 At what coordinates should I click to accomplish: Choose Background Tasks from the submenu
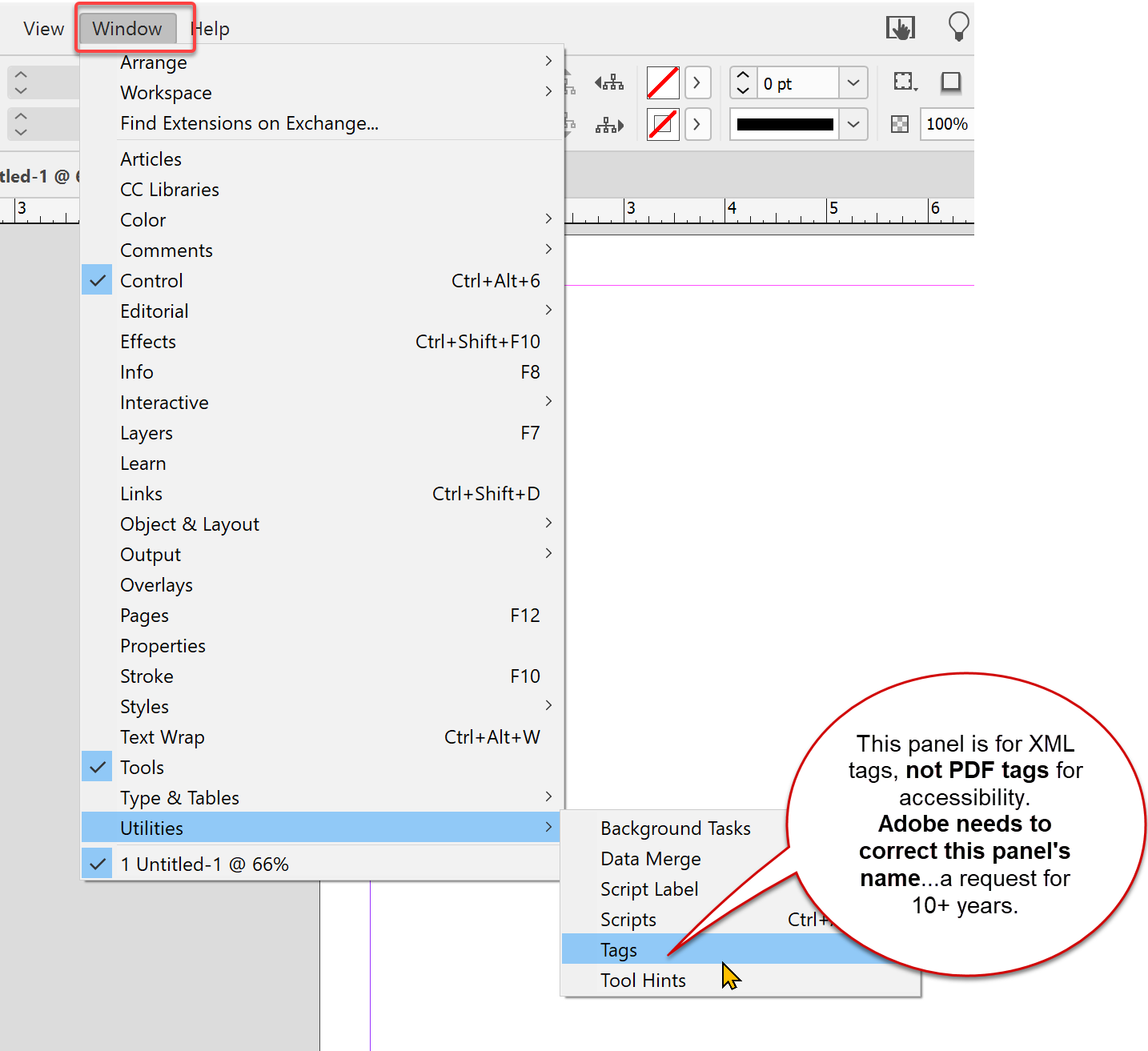[675, 828]
